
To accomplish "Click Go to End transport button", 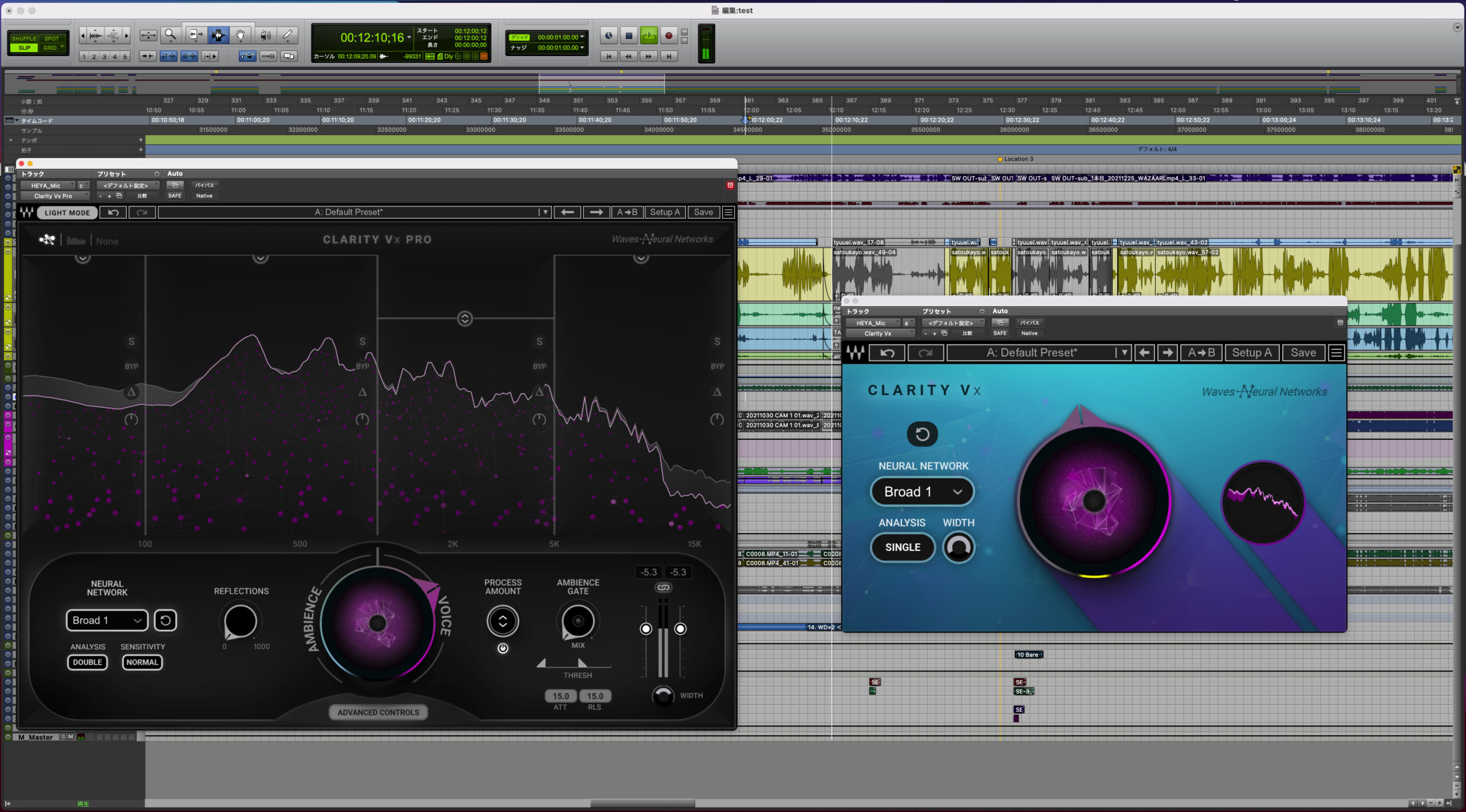I will pos(668,56).
